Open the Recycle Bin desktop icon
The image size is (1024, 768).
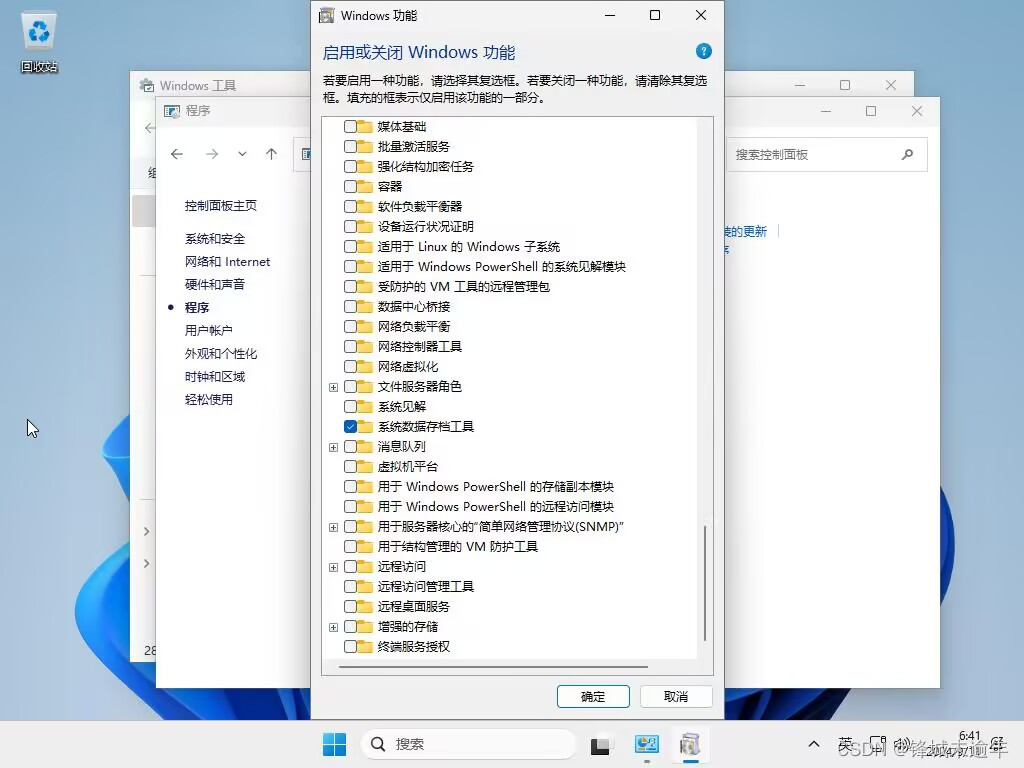click(39, 42)
